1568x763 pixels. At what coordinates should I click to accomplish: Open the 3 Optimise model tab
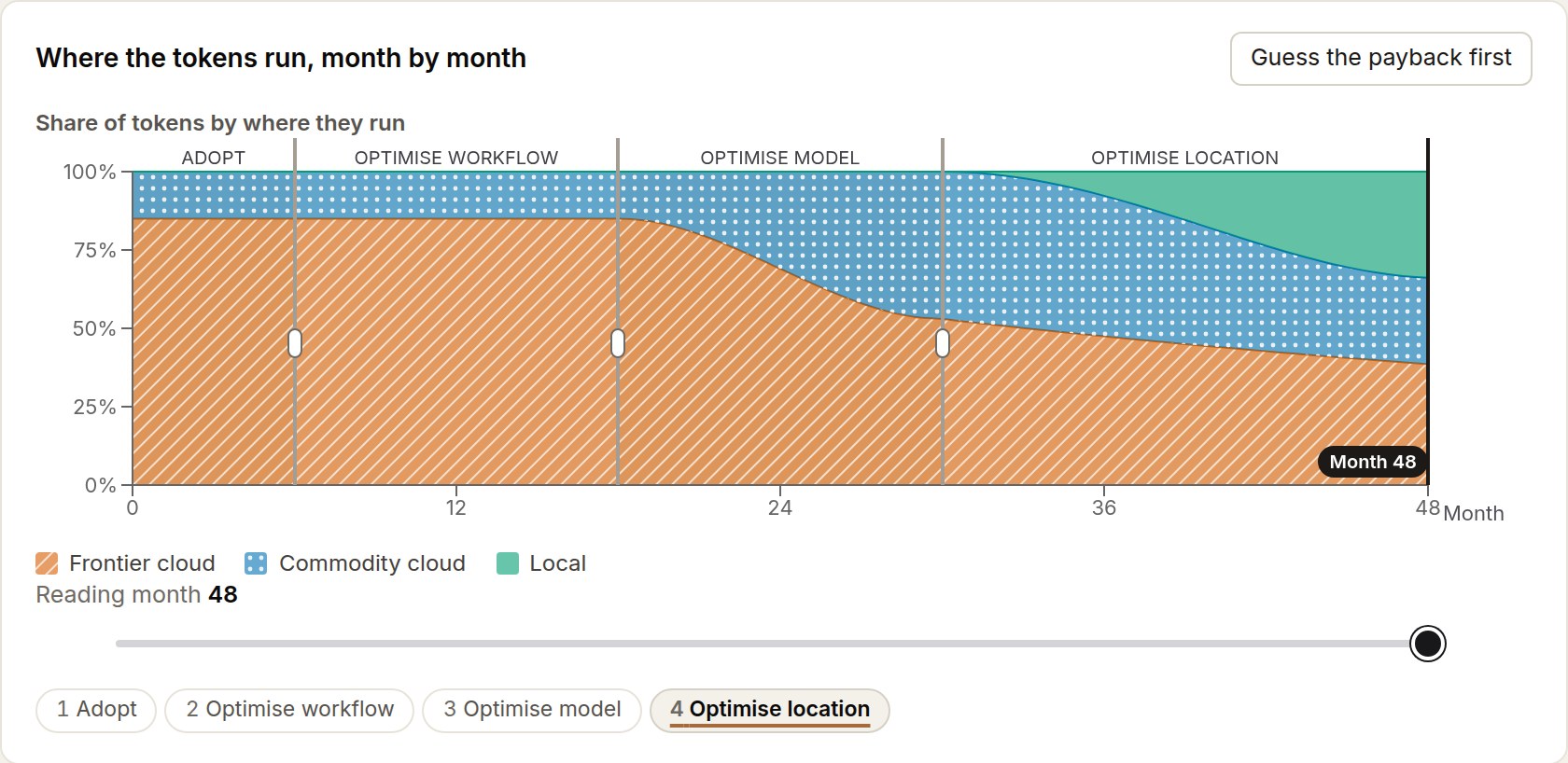[532, 710]
